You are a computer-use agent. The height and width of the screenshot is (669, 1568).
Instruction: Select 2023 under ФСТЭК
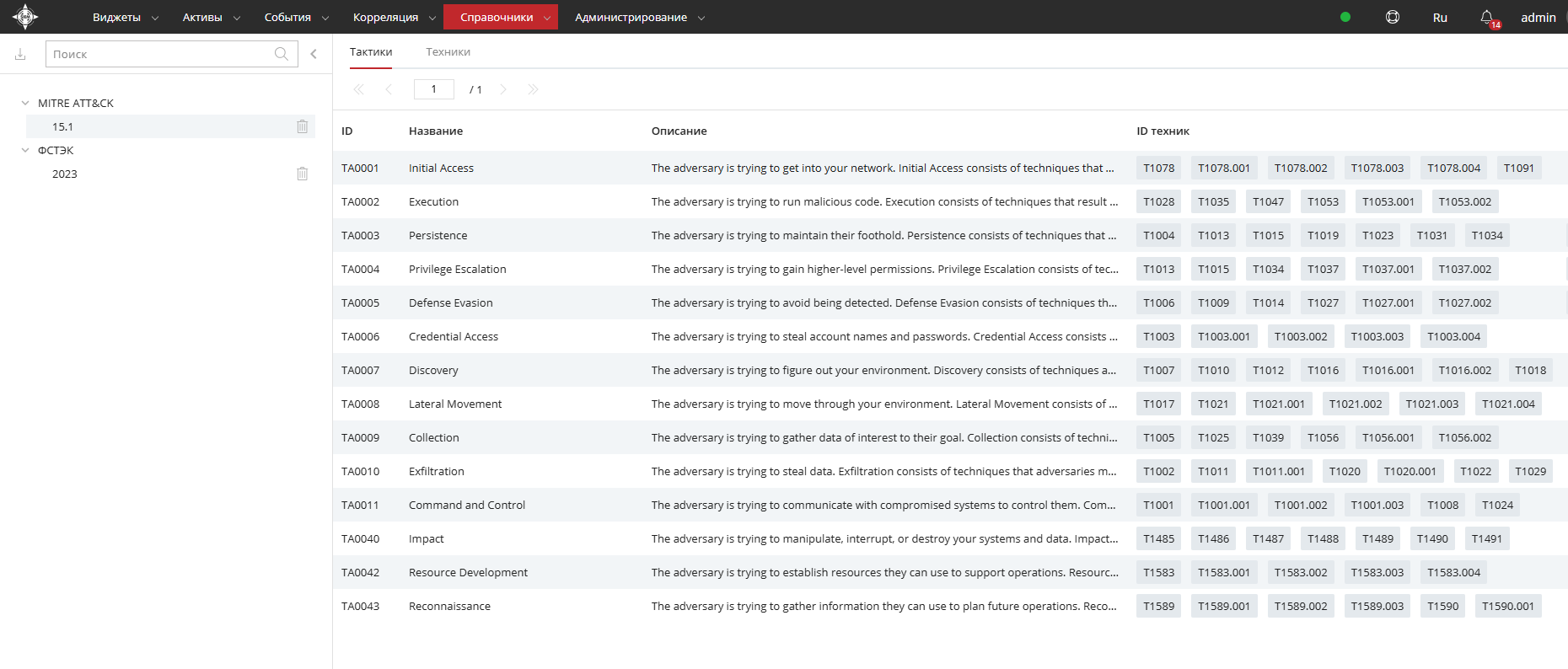pyautogui.click(x=65, y=174)
